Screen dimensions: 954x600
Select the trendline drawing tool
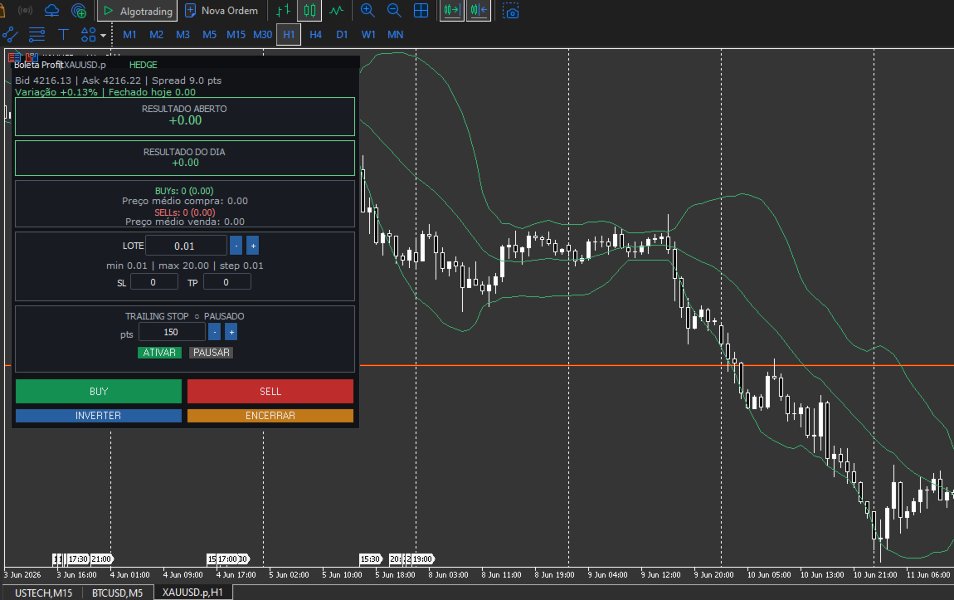tap(10, 35)
